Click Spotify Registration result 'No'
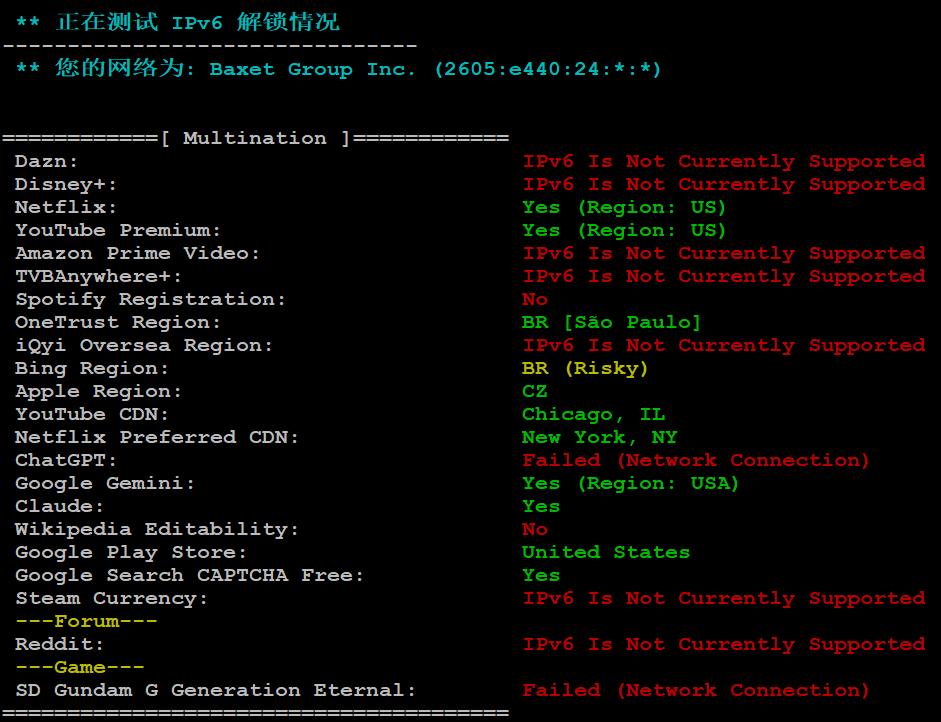Viewport: 941px width, 722px height. (x=535, y=299)
